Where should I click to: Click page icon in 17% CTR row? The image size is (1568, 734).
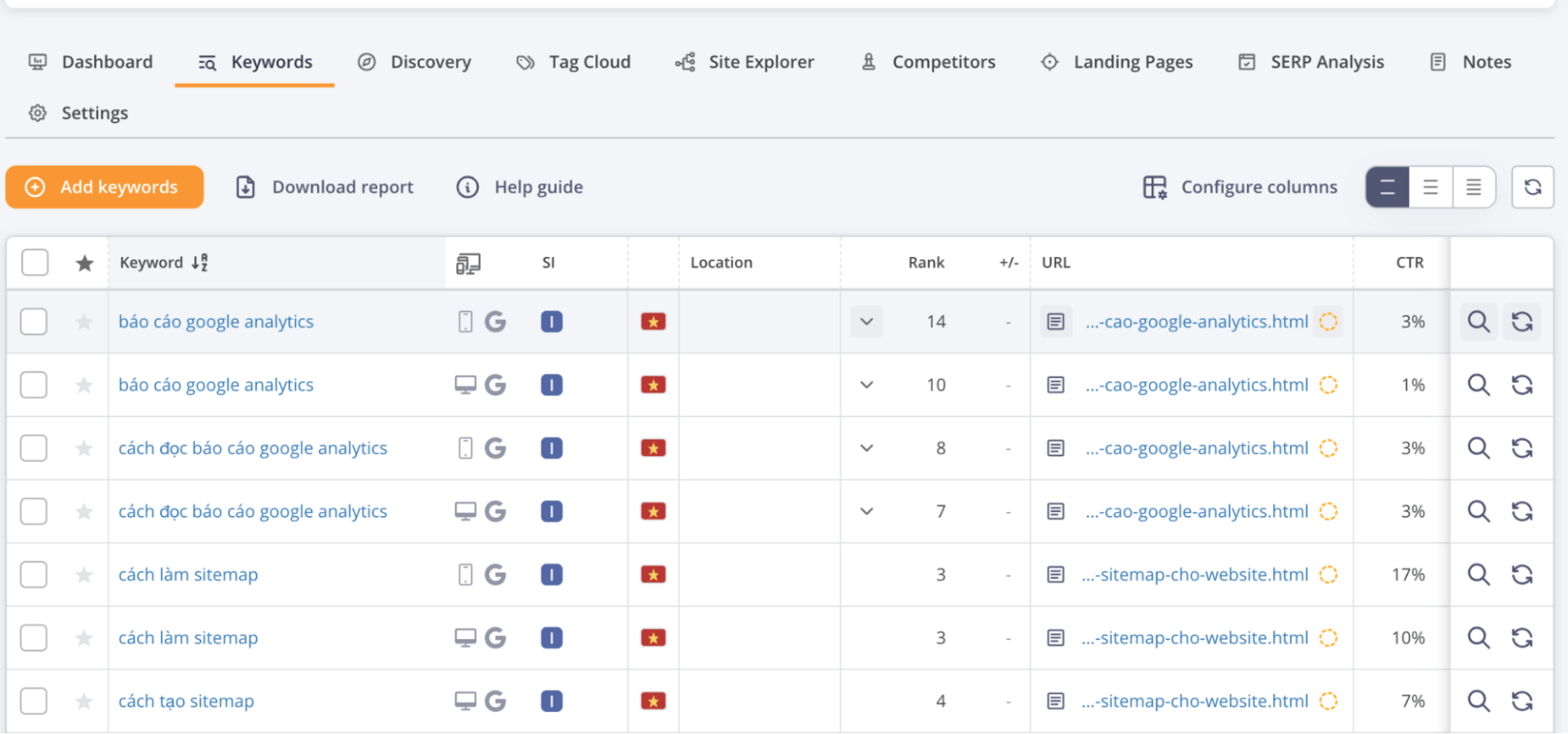(1056, 575)
